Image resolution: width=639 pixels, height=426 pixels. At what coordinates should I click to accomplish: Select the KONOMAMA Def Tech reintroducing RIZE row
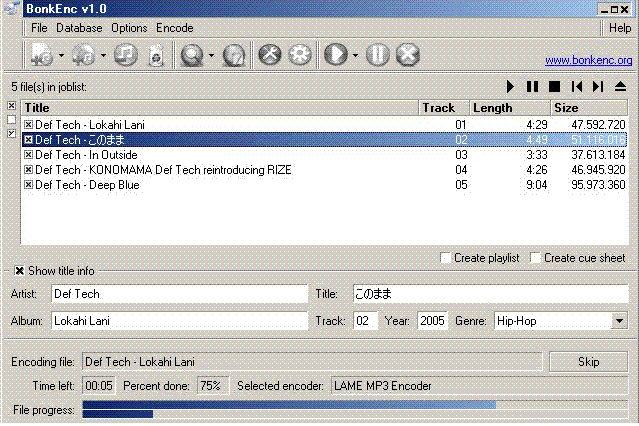coord(324,170)
